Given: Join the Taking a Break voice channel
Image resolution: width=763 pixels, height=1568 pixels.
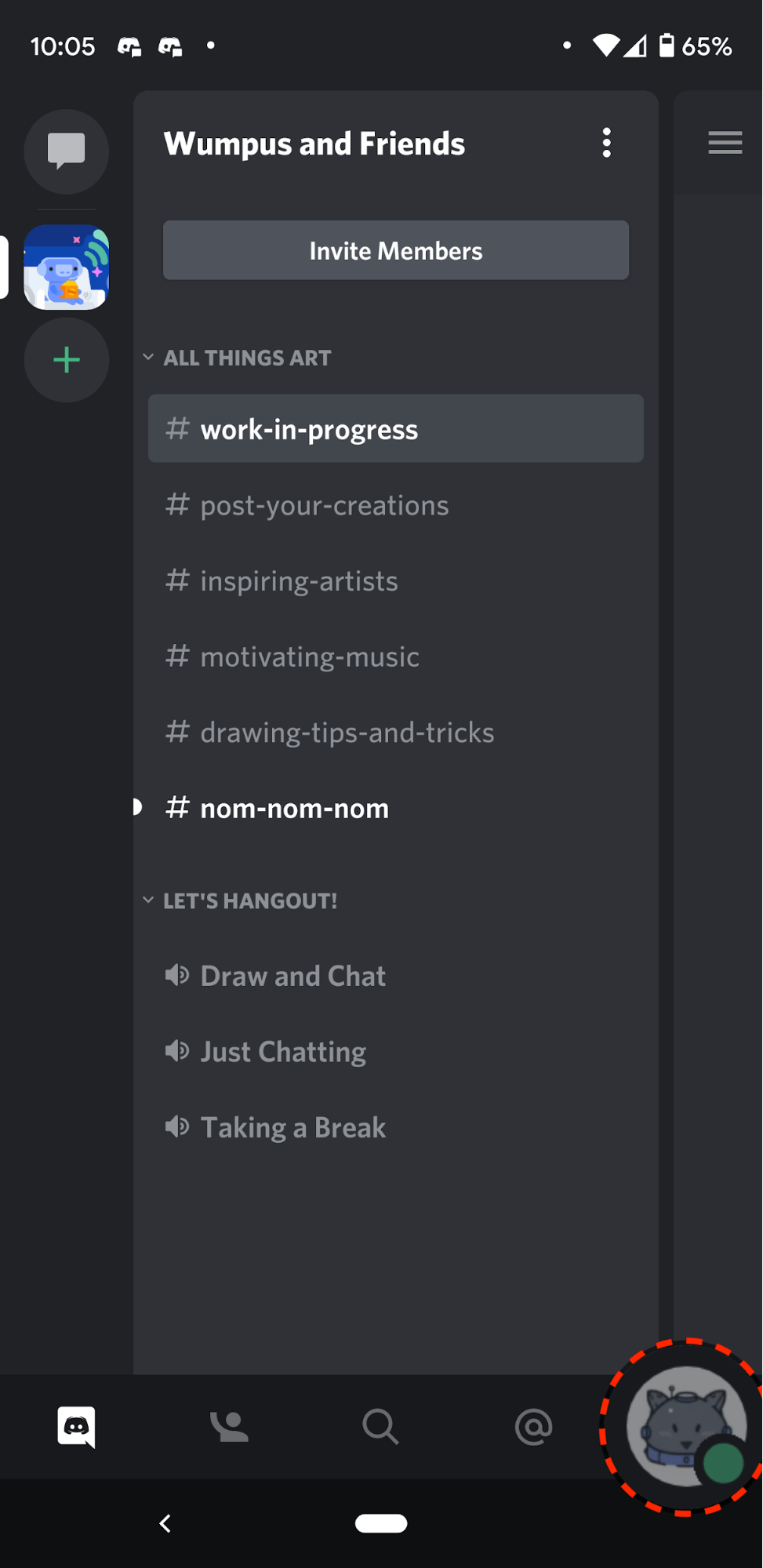Looking at the screenshot, I should (292, 1127).
